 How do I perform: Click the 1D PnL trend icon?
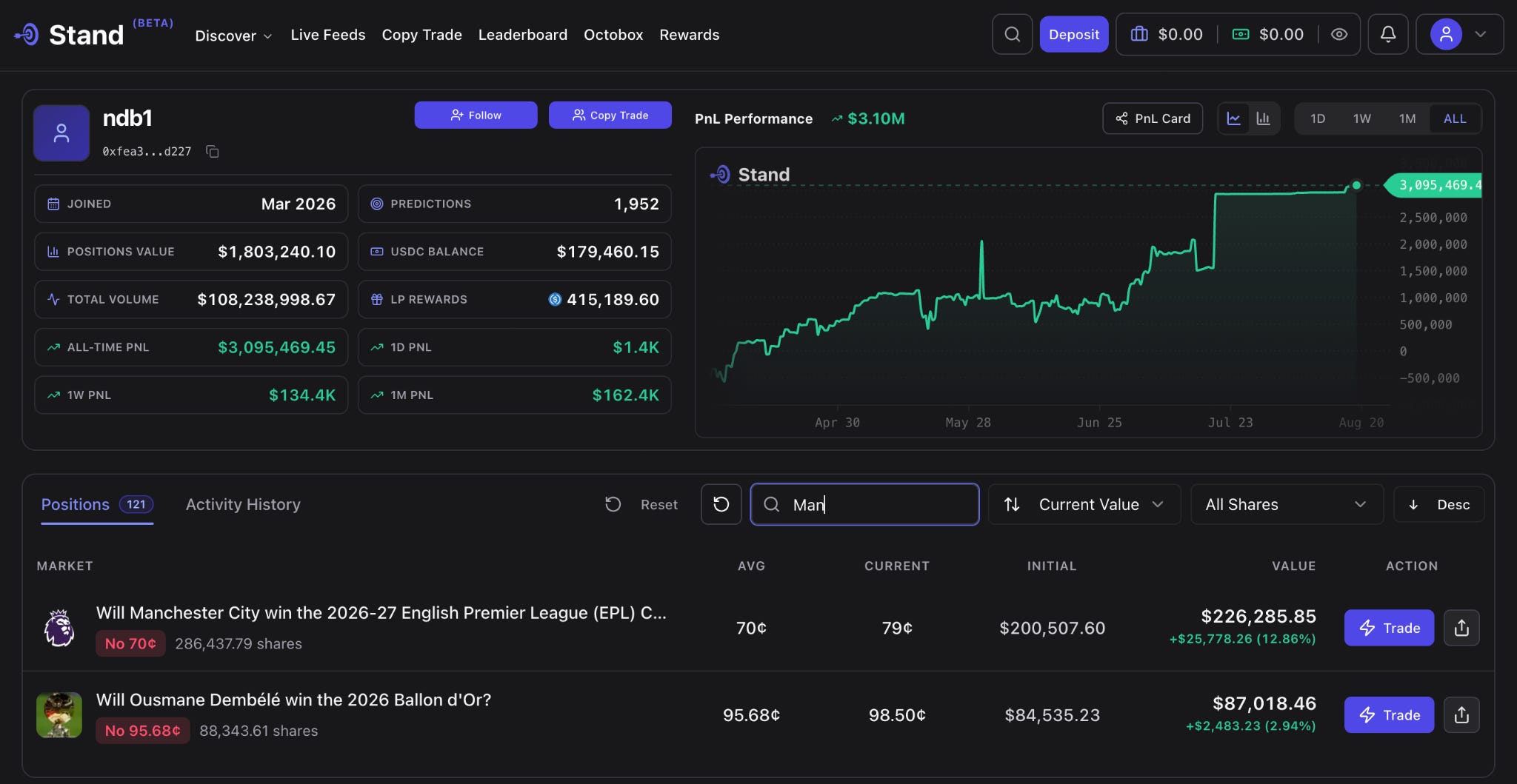click(x=377, y=347)
